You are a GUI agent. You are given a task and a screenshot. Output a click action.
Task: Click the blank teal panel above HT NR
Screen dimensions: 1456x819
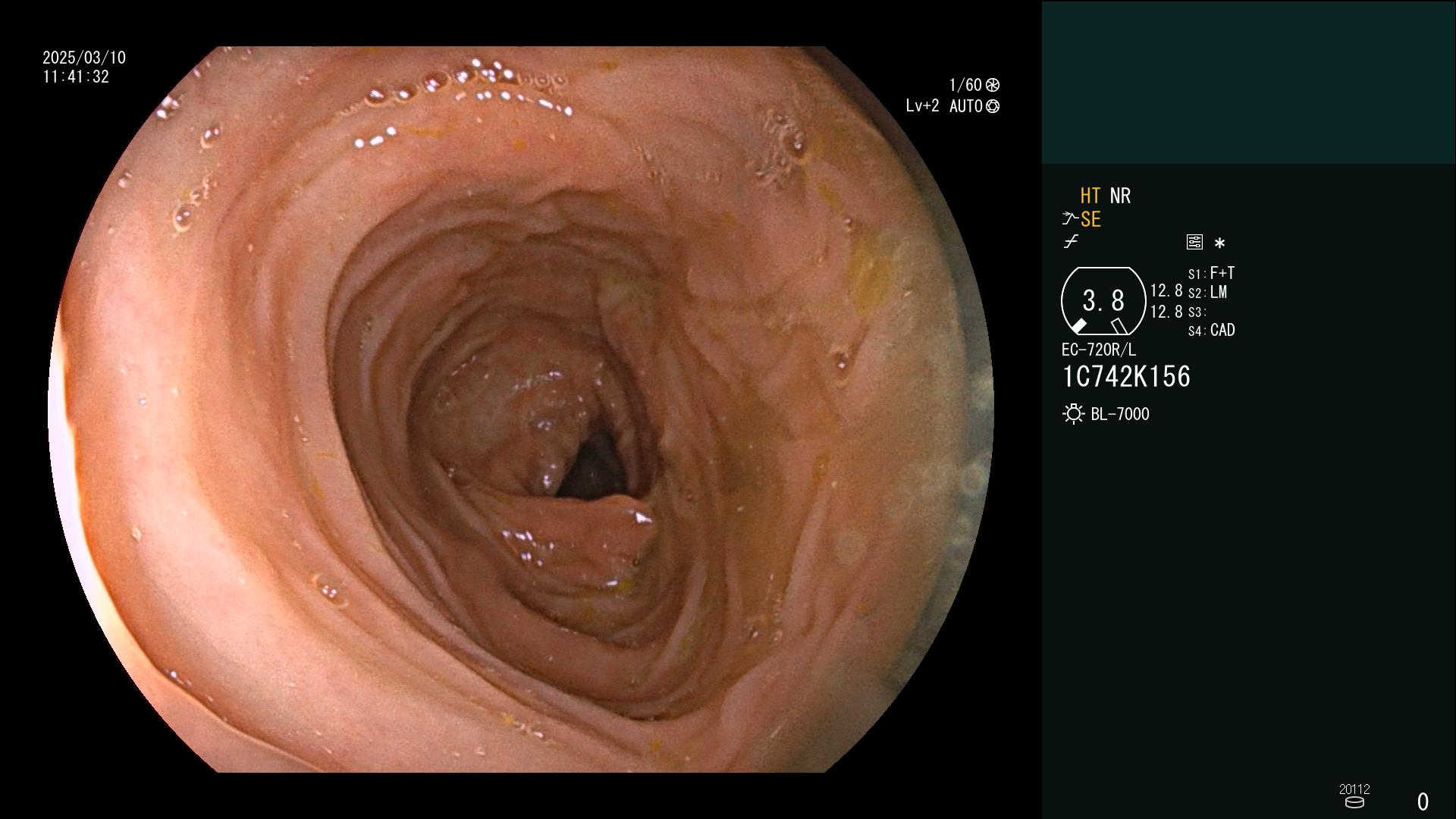(1248, 82)
